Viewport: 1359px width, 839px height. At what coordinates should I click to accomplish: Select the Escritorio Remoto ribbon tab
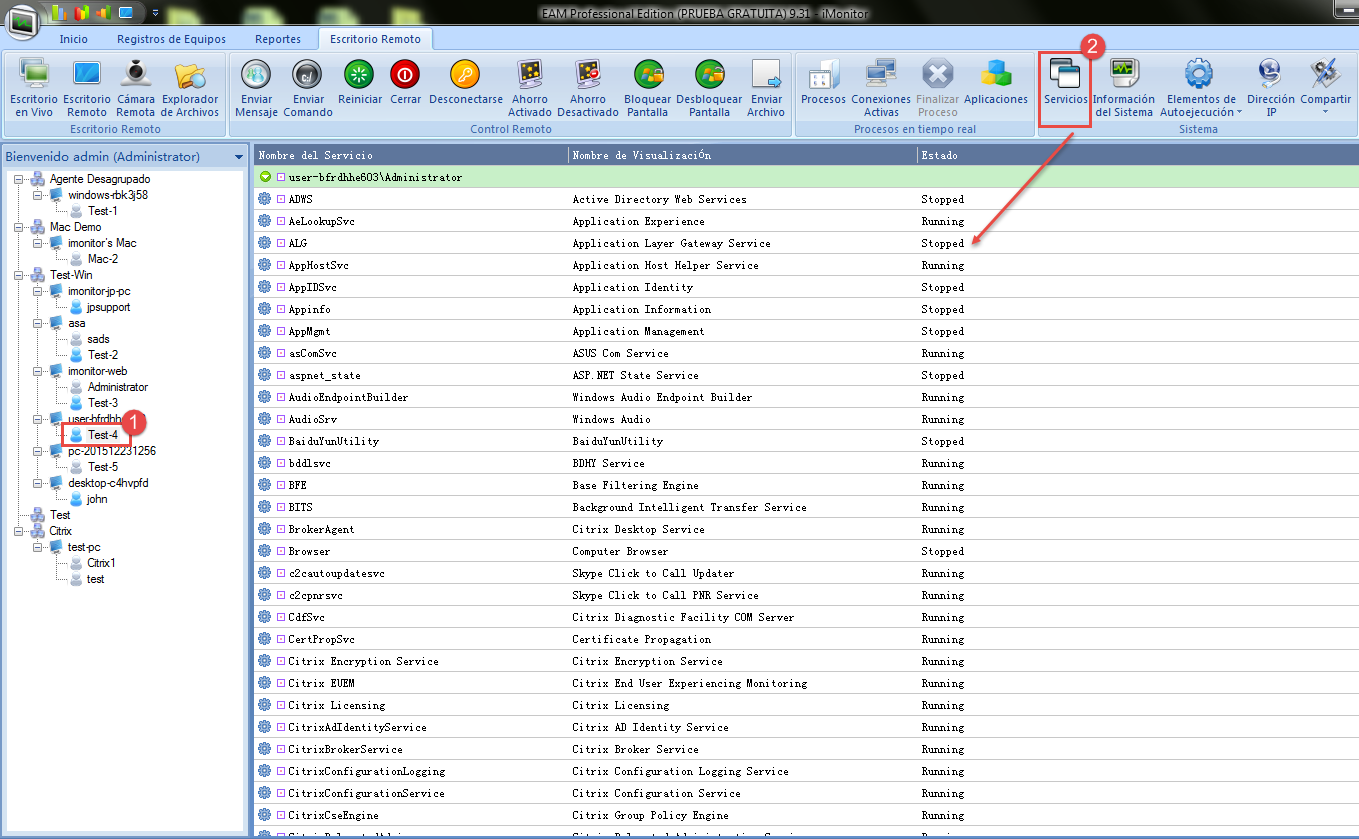point(376,39)
